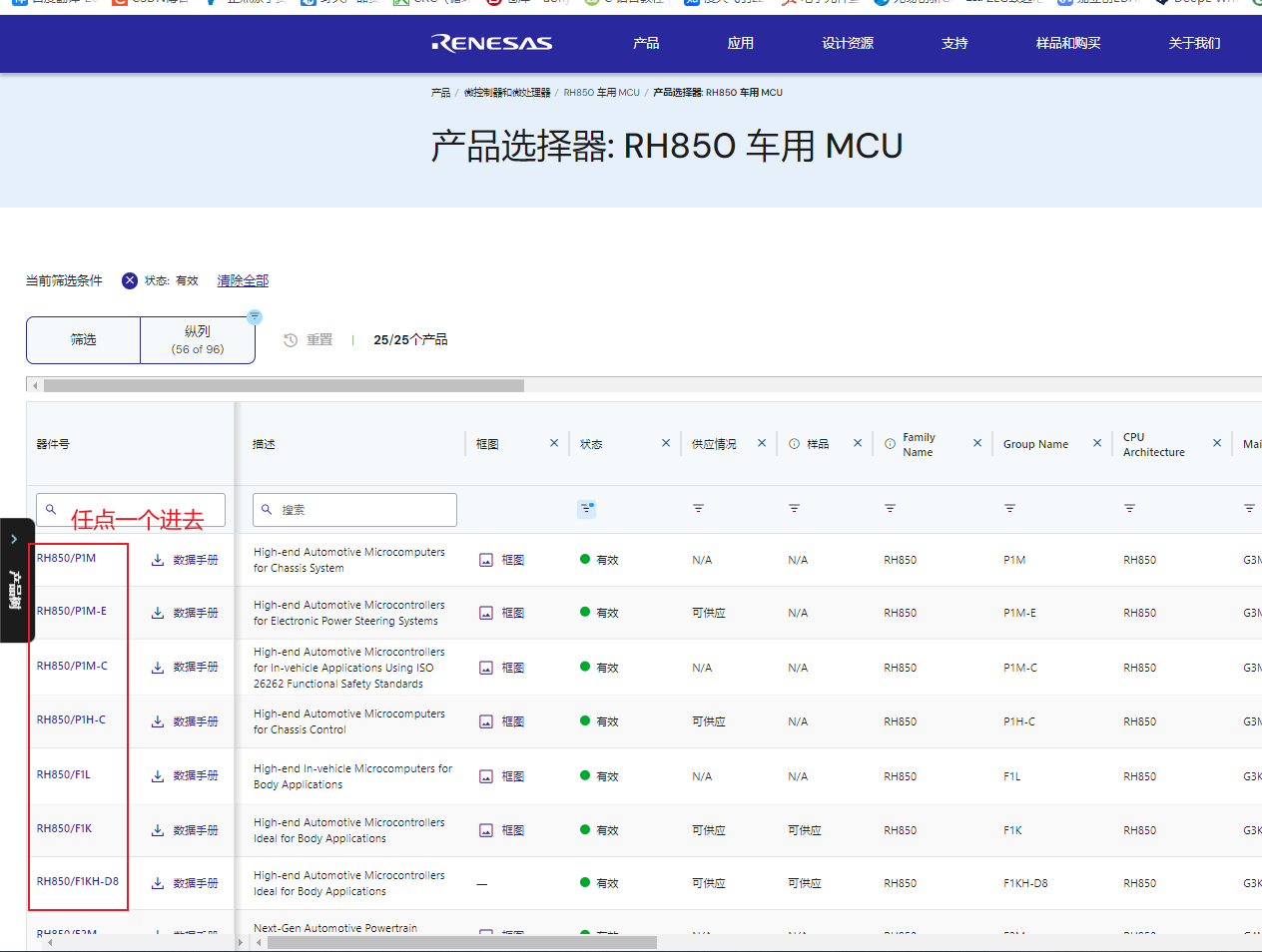Open the 样品 column filter
Image resolution: width=1262 pixels, height=952 pixels.
pyautogui.click(x=794, y=509)
